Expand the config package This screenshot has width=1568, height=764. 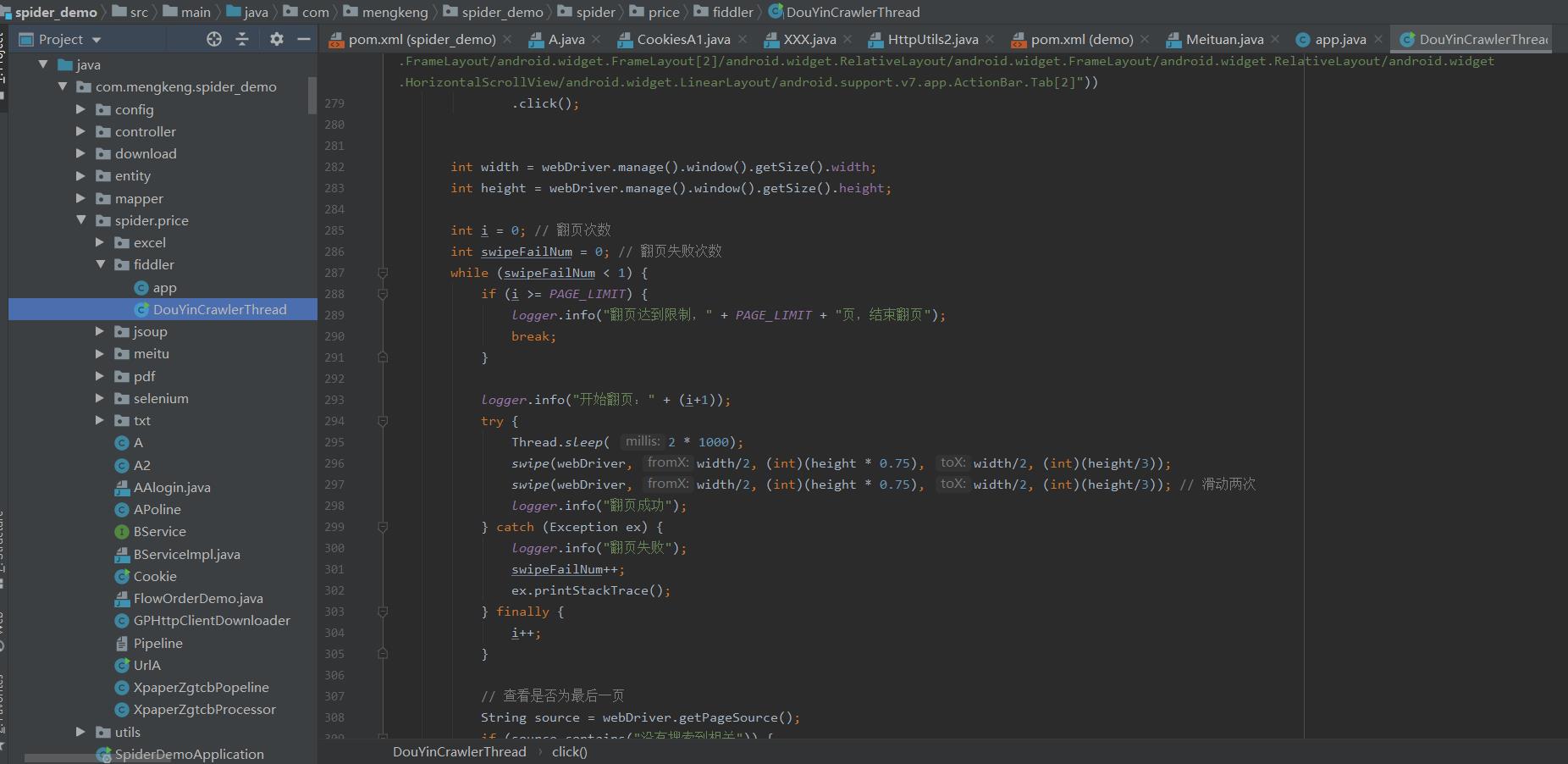[x=80, y=109]
